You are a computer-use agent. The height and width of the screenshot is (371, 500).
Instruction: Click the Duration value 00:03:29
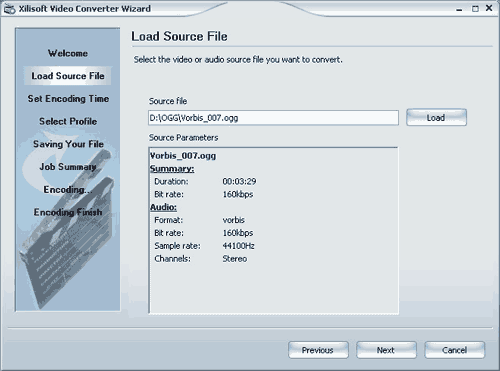pos(239,182)
